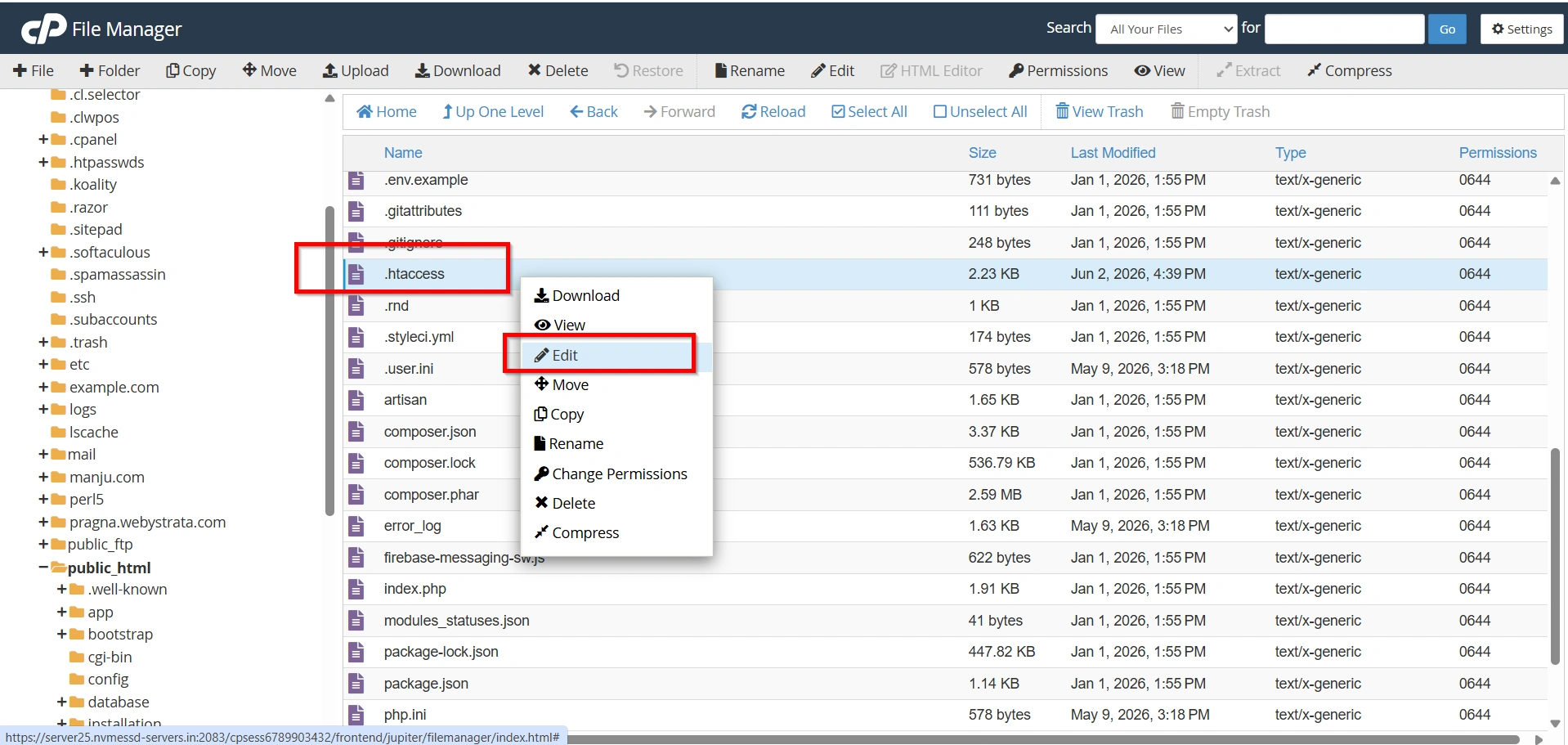Viewport: 1568px width, 745px height.
Task: Click the cPanel logo icon
Action: pyautogui.click(x=43, y=29)
